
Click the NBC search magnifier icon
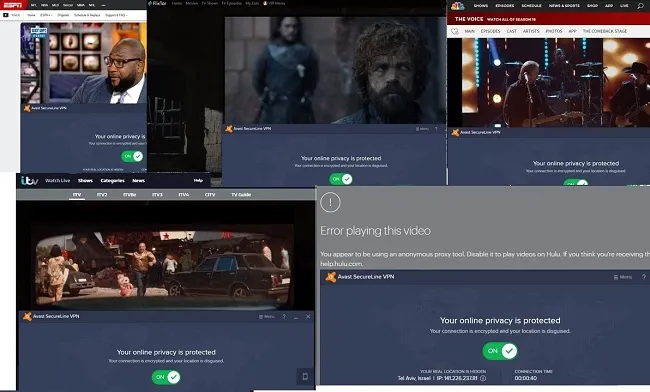tap(641, 6)
